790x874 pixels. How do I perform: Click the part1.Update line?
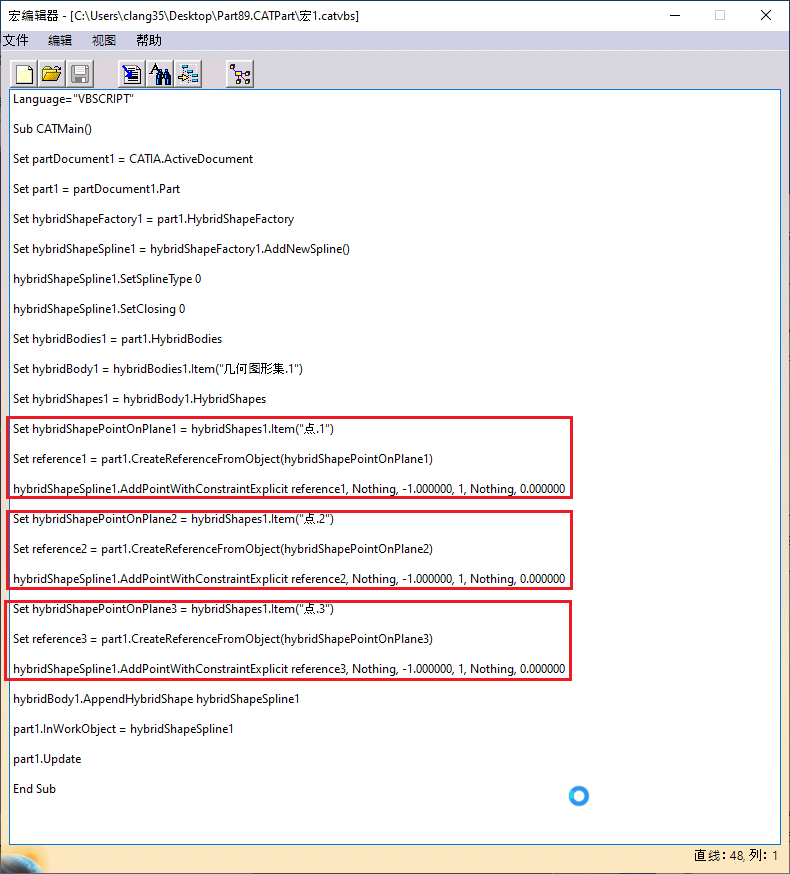click(x=47, y=759)
